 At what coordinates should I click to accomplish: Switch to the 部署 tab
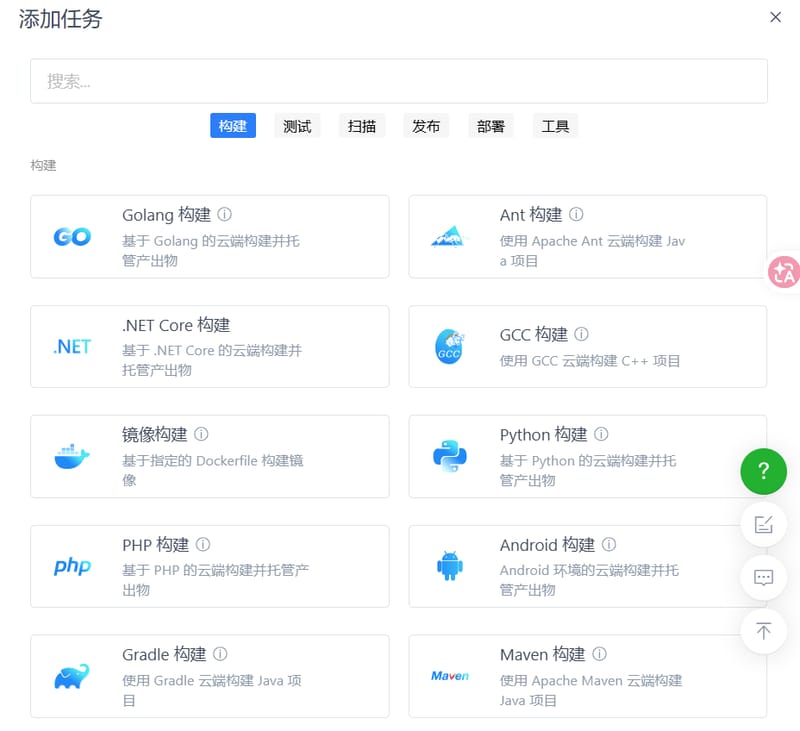[491, 126]
